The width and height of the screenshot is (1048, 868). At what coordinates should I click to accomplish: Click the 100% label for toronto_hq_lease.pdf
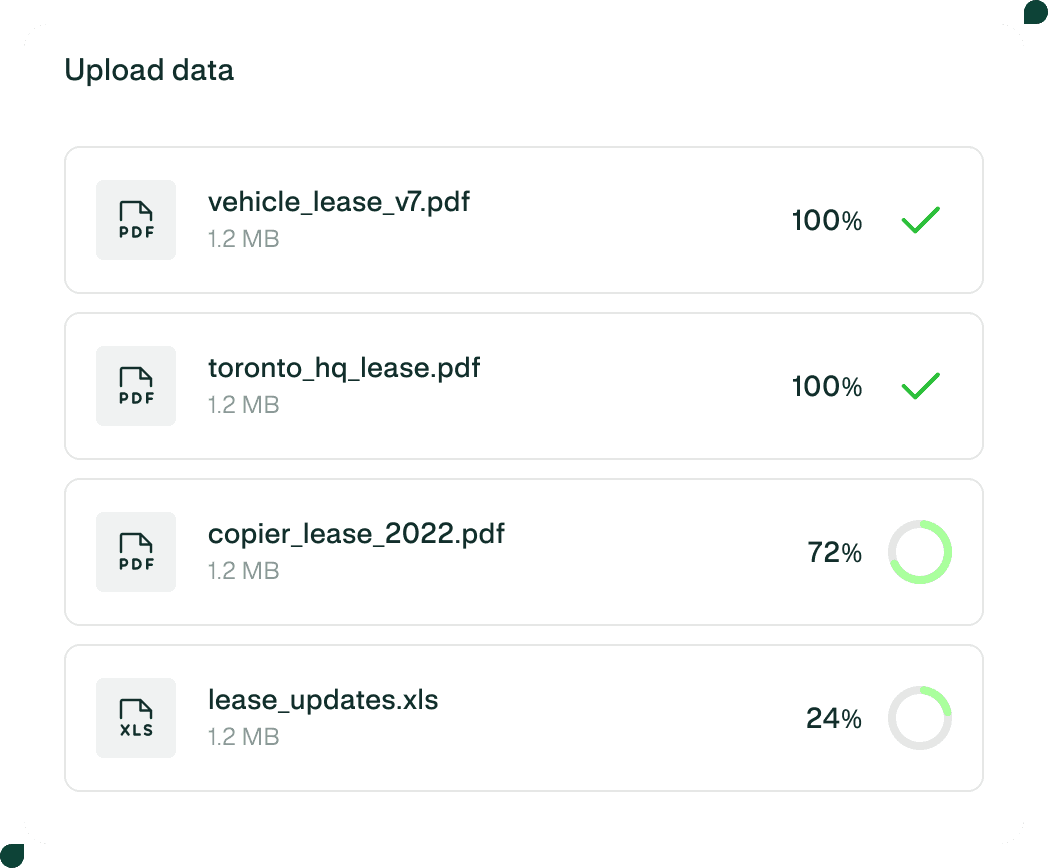[827, 386]
